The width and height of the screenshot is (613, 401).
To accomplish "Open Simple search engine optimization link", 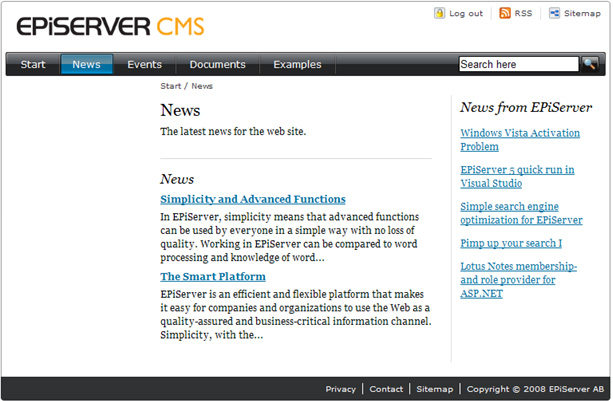I will [x=521, y=213].
